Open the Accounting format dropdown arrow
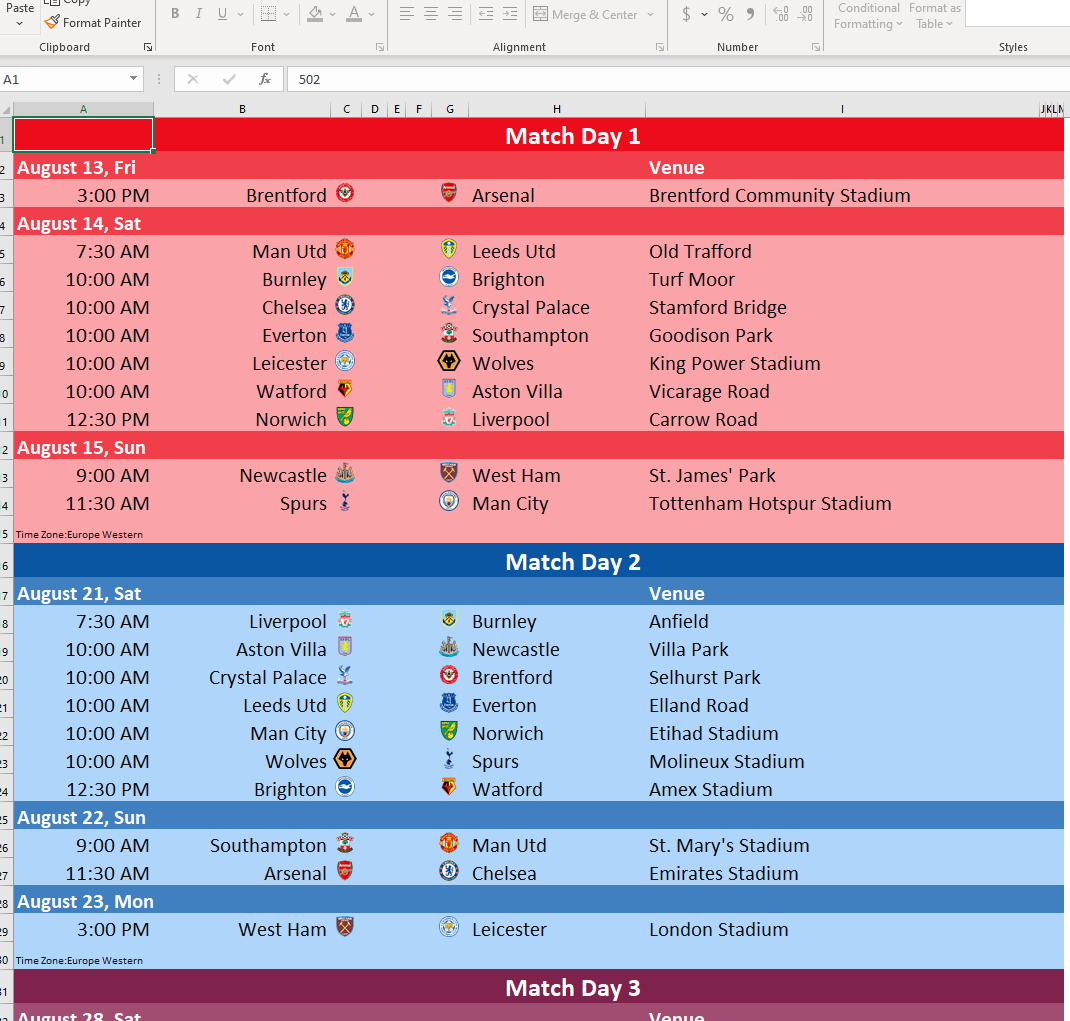The image size is (1070, 1021). click(x=704, y=14)
